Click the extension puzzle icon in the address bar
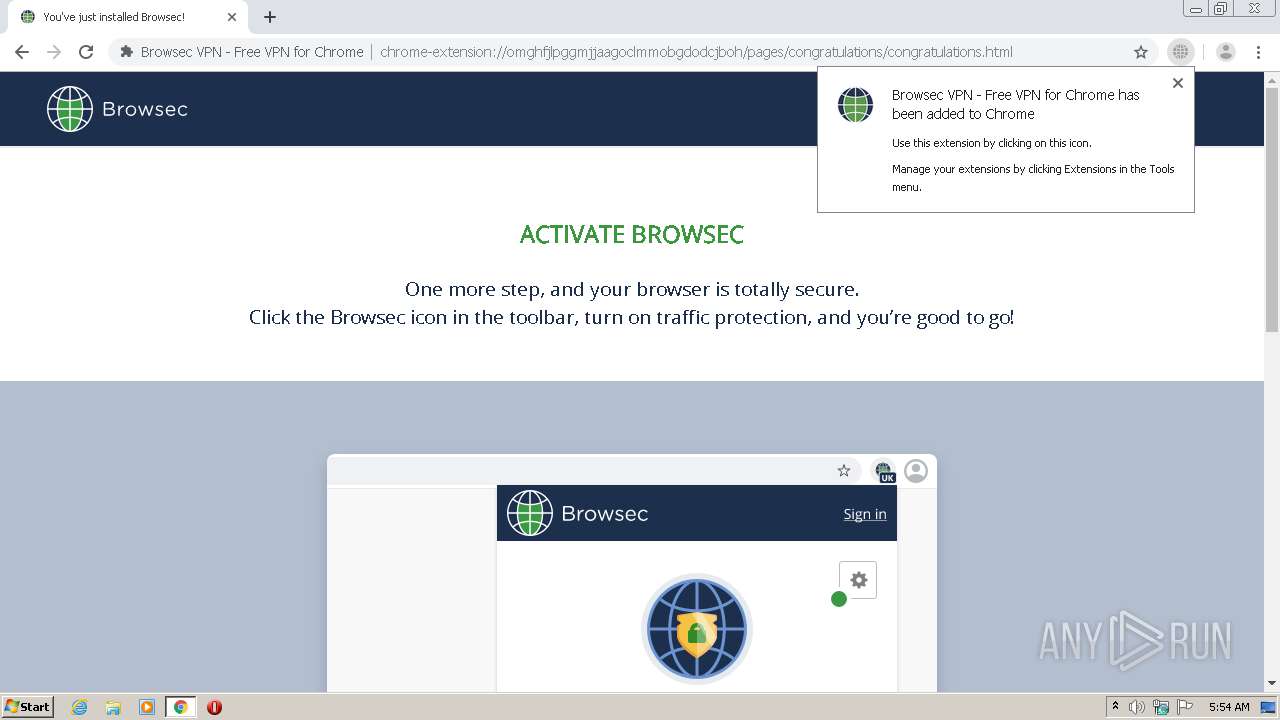The image size is (1280, 720). [x=126, y=52]
